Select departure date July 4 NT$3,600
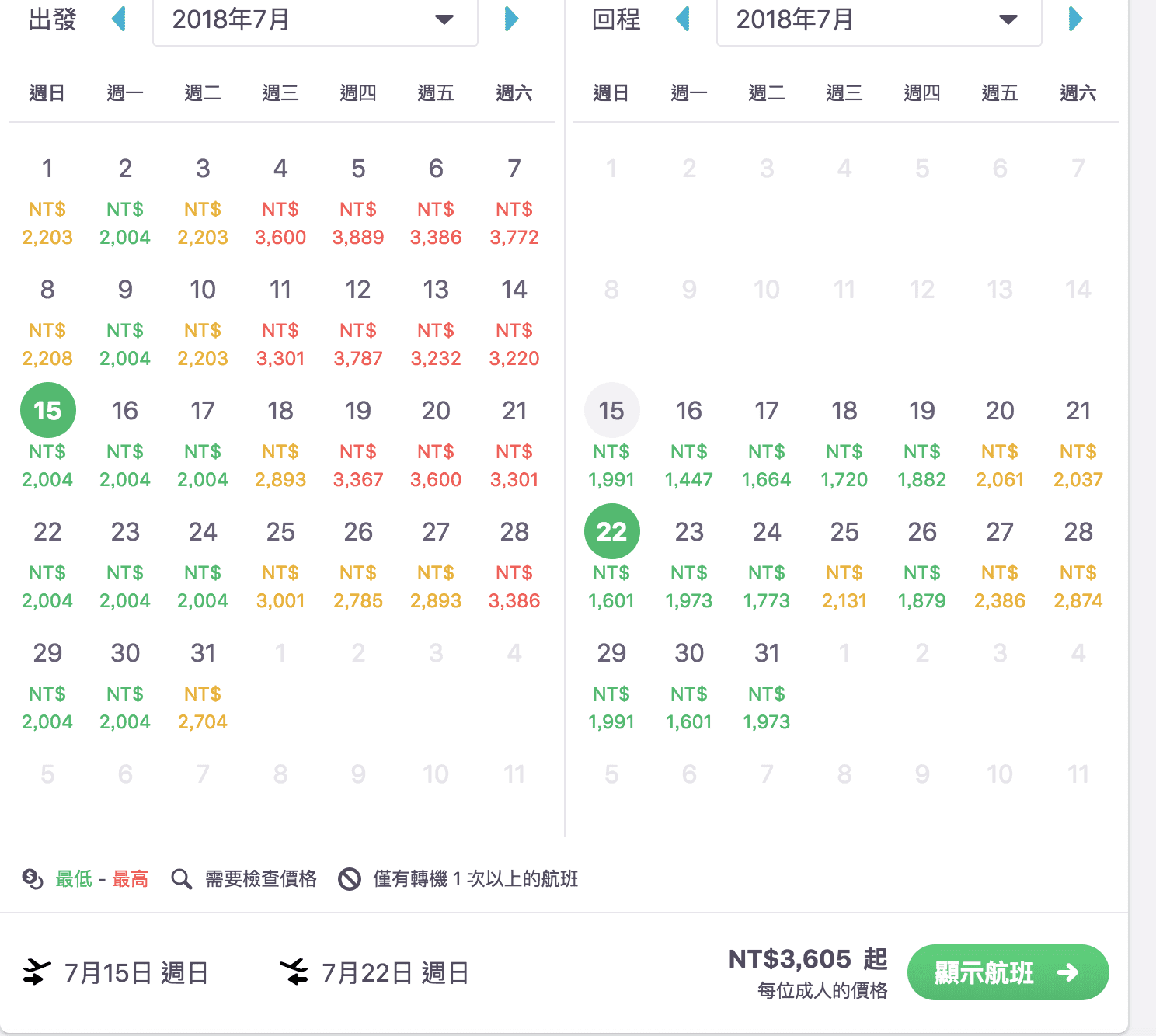The width and height of the screenshot is (1156, 1036). point(280,202)
